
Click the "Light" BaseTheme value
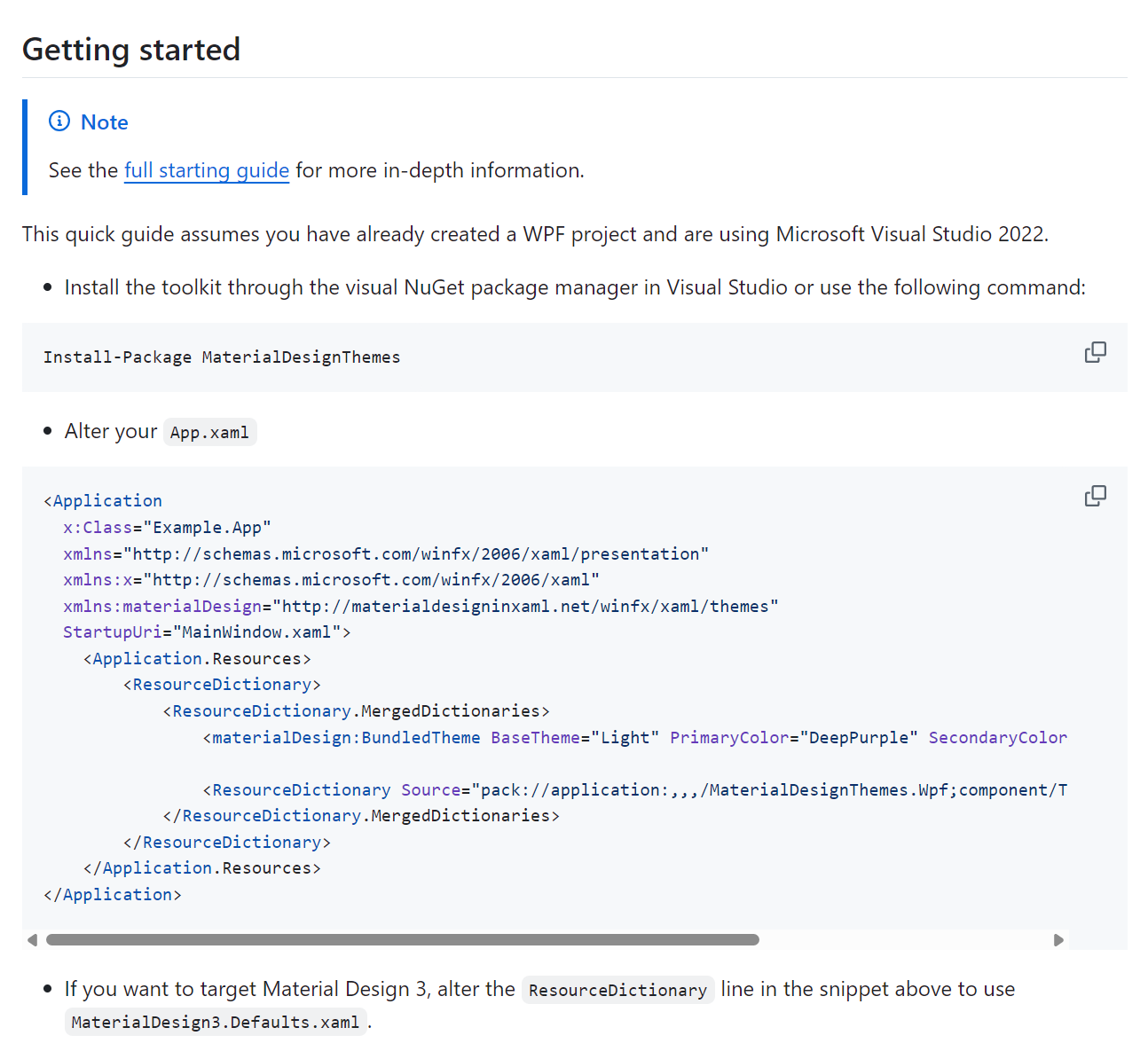(x=630, y=738)
